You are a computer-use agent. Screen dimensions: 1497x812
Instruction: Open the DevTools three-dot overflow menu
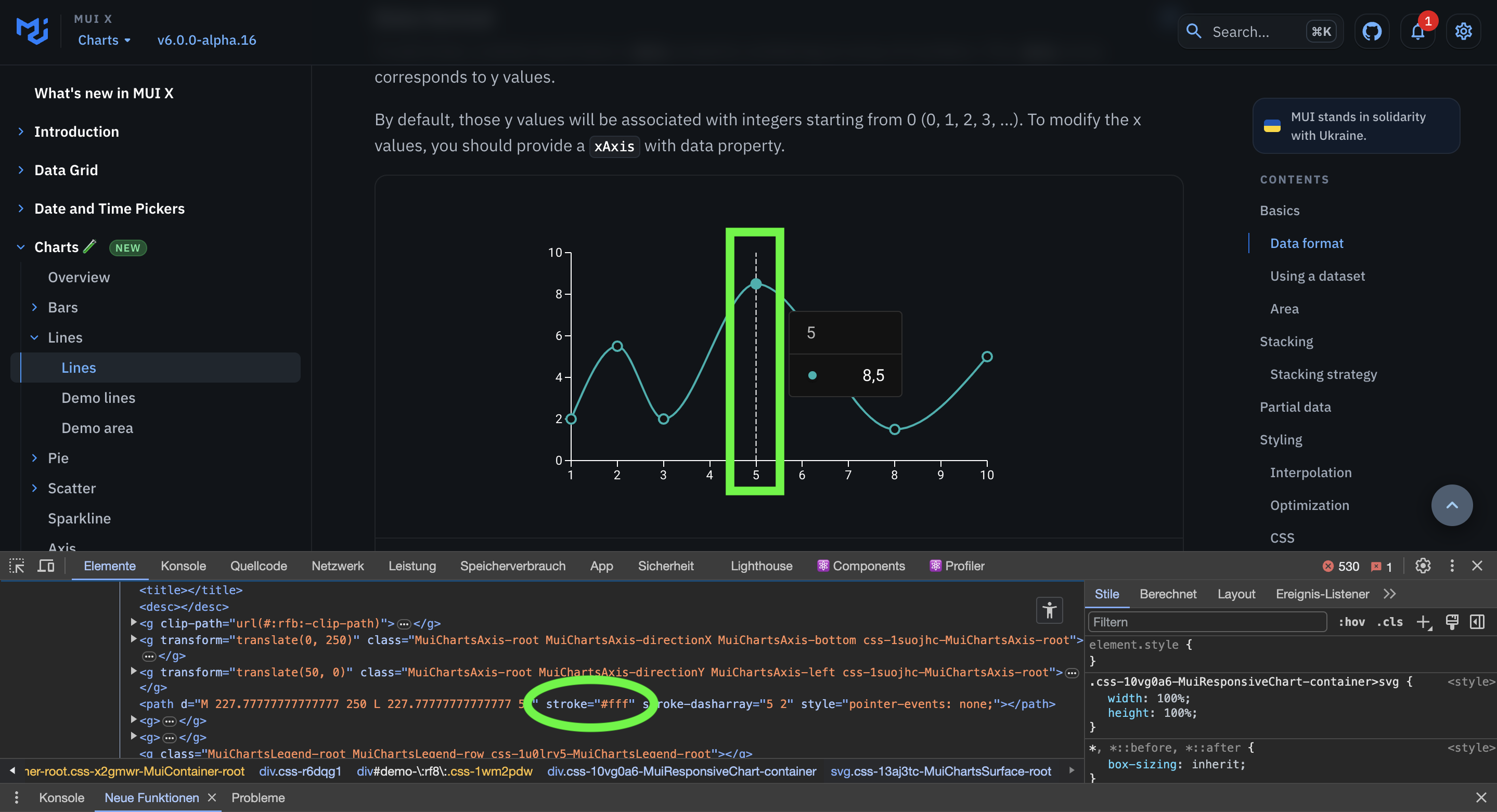[x=1452, y=565]
